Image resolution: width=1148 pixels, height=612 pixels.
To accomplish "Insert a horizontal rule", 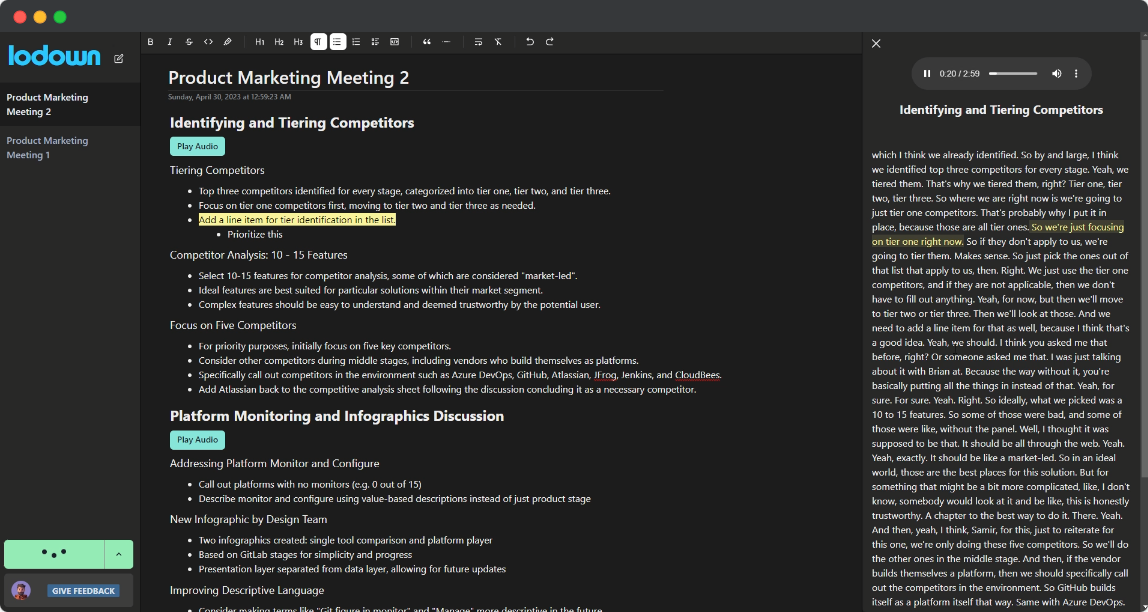I will [x=446, y=42].
